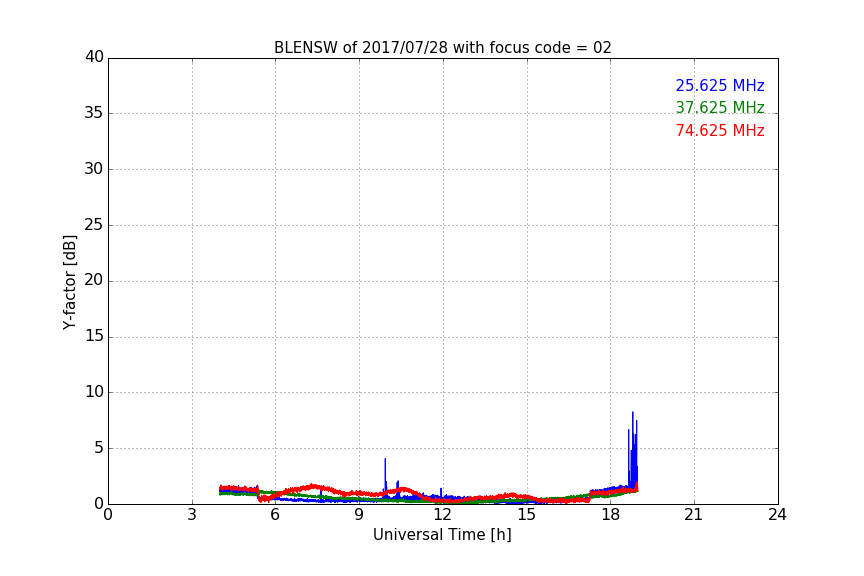Image resolution: width=864 pixels, height=576 pixels.
Task: Click the red curve hump near 7.5 h
Action: pyautogui.click(x=314, y=487)
